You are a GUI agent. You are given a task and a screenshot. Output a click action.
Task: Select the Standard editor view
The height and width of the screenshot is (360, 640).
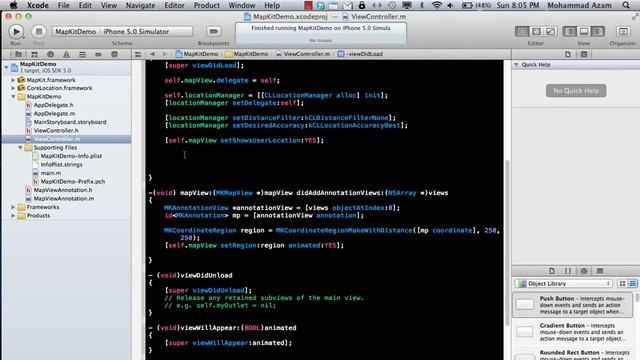click(x=522, y=31)
